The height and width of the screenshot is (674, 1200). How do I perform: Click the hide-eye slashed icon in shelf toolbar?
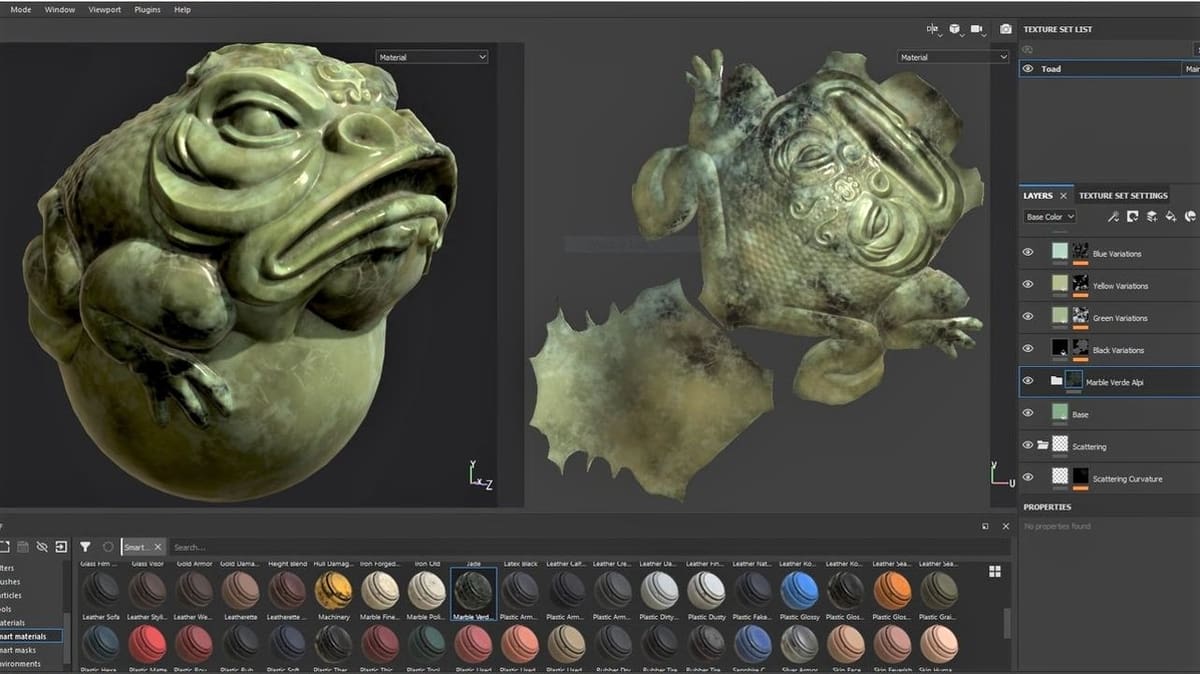click(42, 547)
